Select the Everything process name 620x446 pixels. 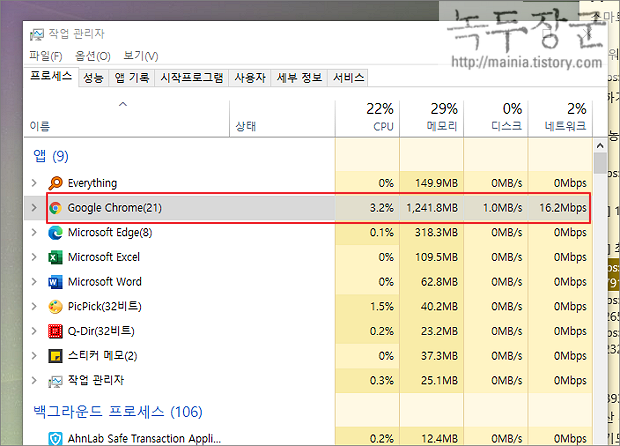tap(93, 183)
